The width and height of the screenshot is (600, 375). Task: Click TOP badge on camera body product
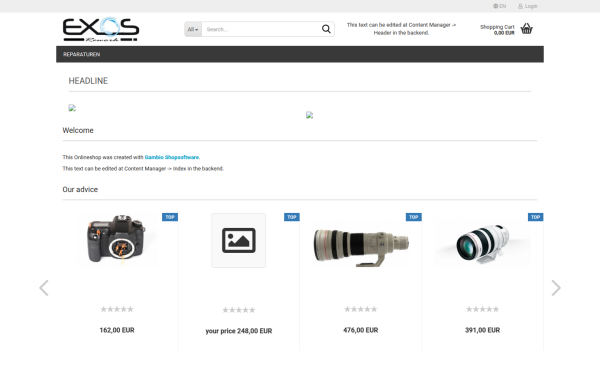pyautogui.click(x=170, y=217)
